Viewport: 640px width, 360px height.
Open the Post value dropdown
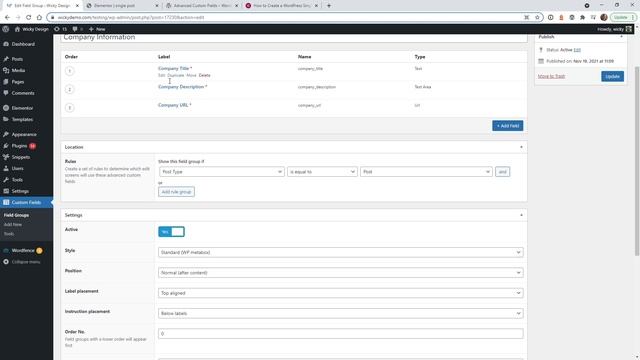pyautogui.click(x=426, y=172)
